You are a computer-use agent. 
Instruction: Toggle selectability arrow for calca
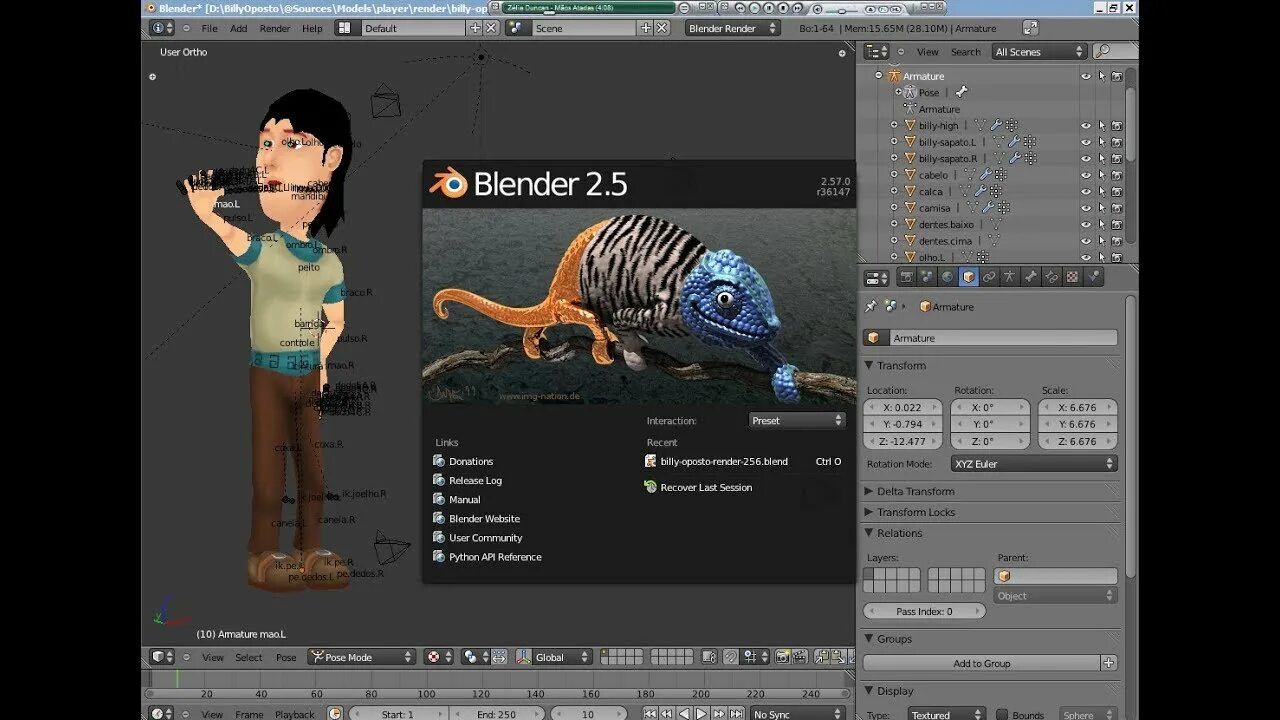click(1101, 191)
